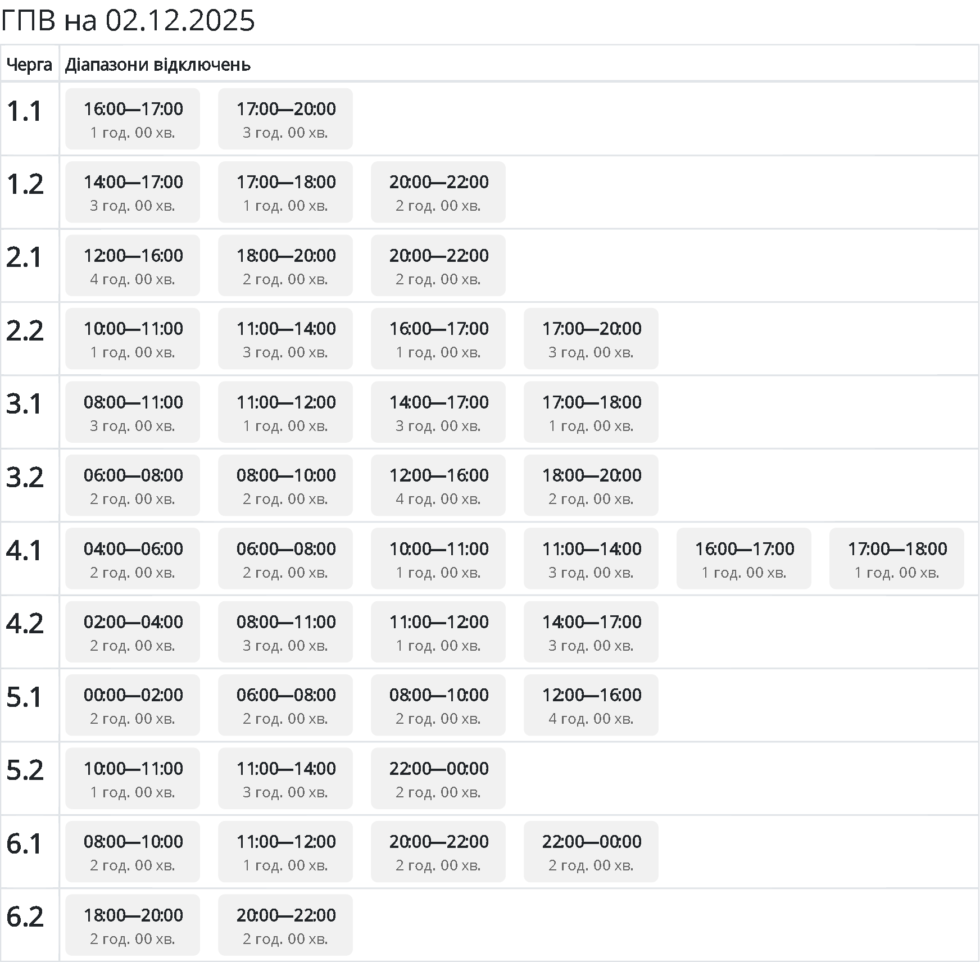Viewport: 980px width, 962px height.
Task: Select the 08:00—11:00 slot in queue 3.1
Action: tap(133, 412)
